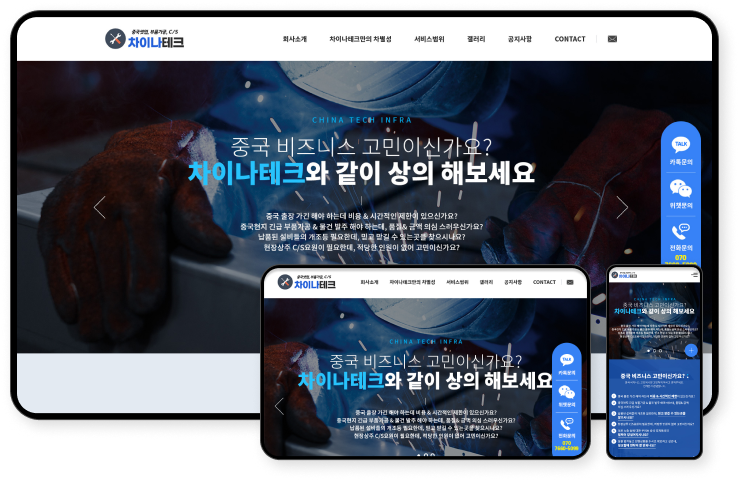The height and width of the screenshot is (481, 739).
Task: Select 서비스범위 in the desktop navigation
Action: (x=429, y=39)
